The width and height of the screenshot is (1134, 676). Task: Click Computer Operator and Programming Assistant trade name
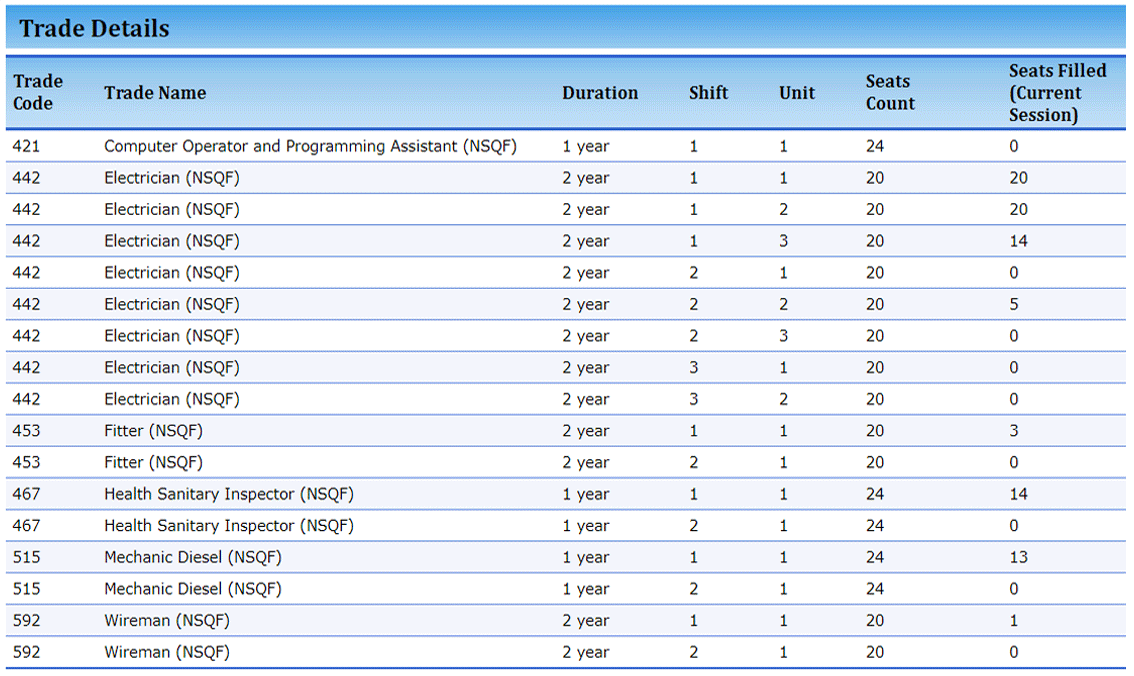tap(310, 146)
